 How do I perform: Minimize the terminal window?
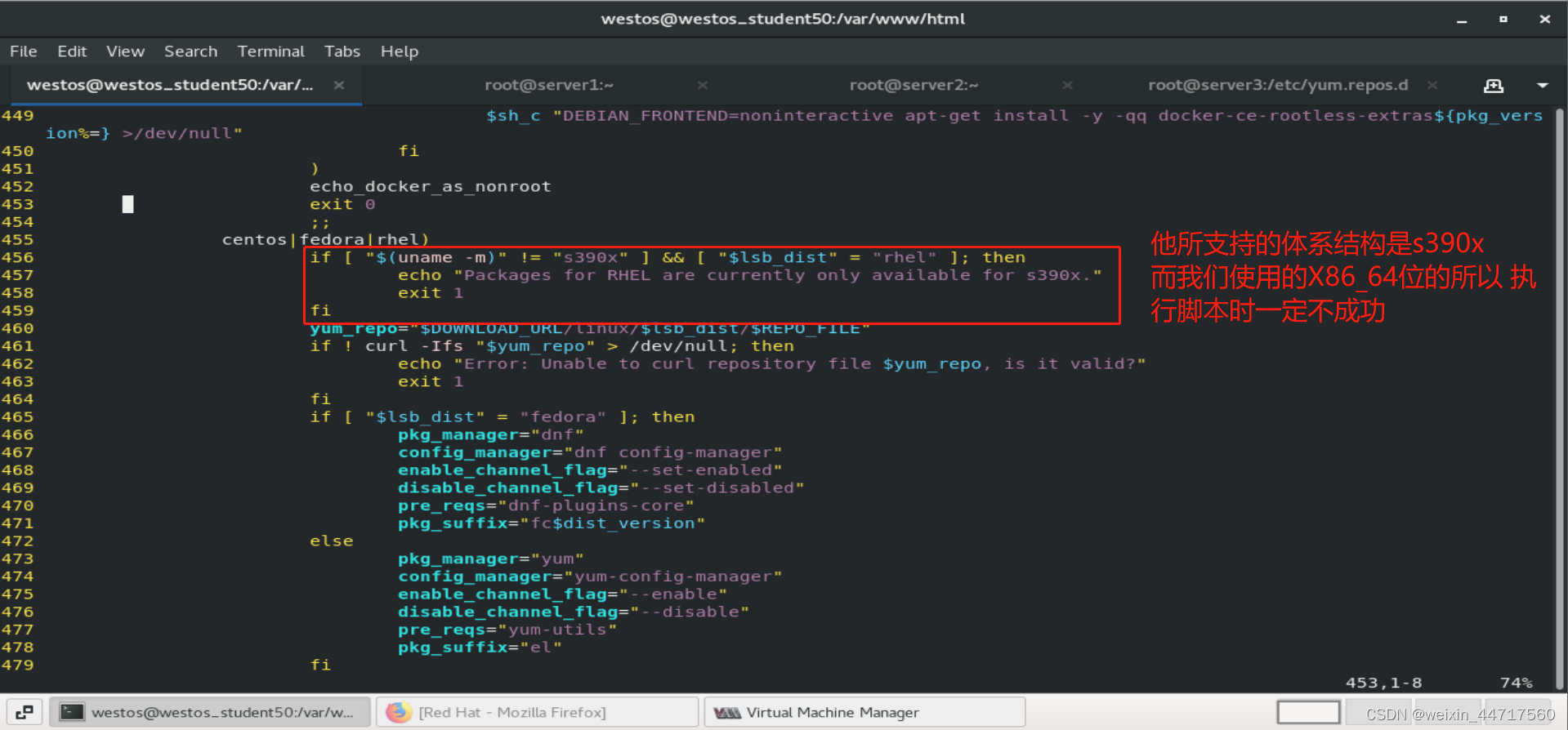pos(1462,20)
